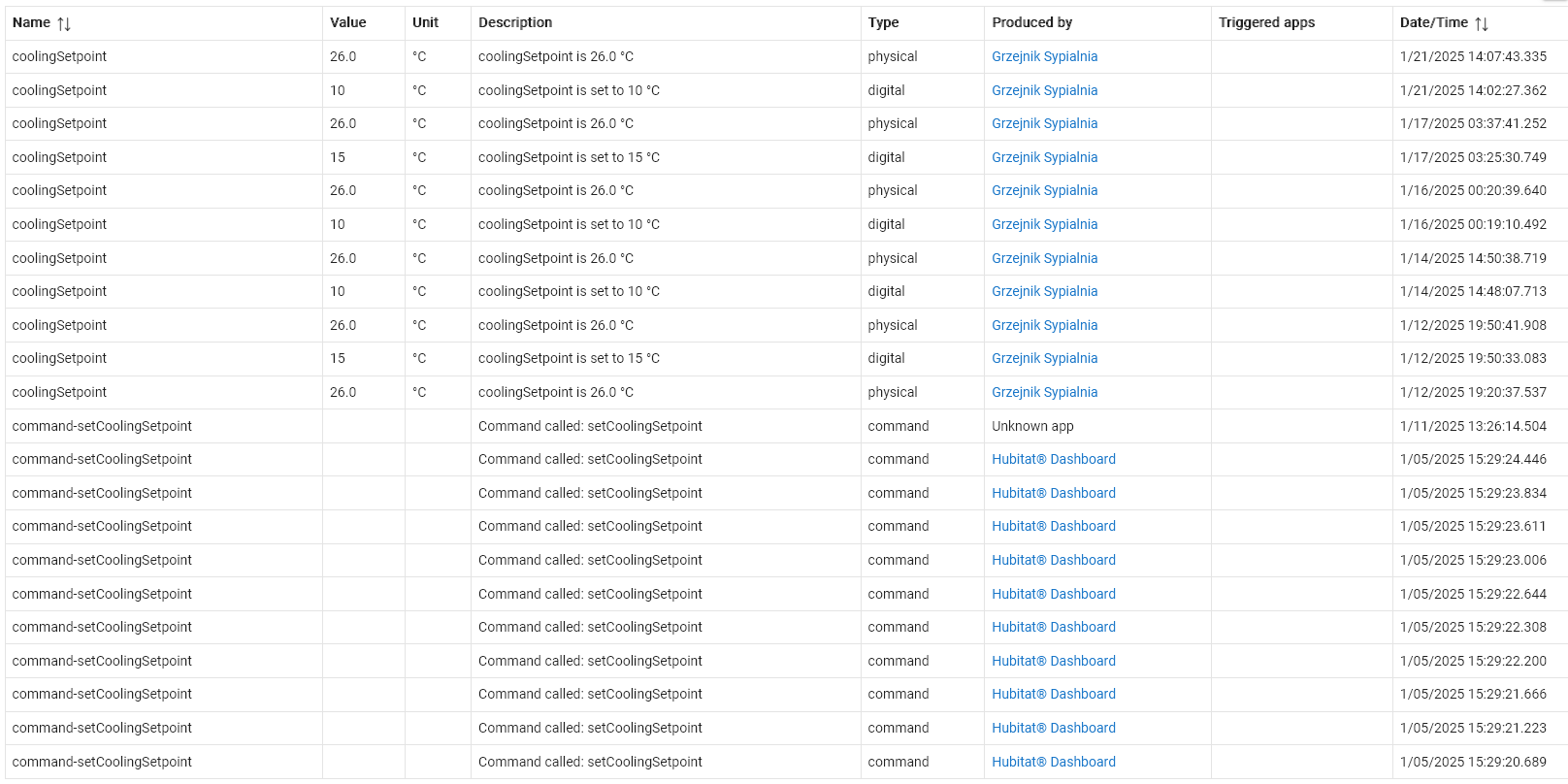Click the Date/Time sort arrows icon
1568x784 pixels.
pyautogui.click(x=1482, y=23)
